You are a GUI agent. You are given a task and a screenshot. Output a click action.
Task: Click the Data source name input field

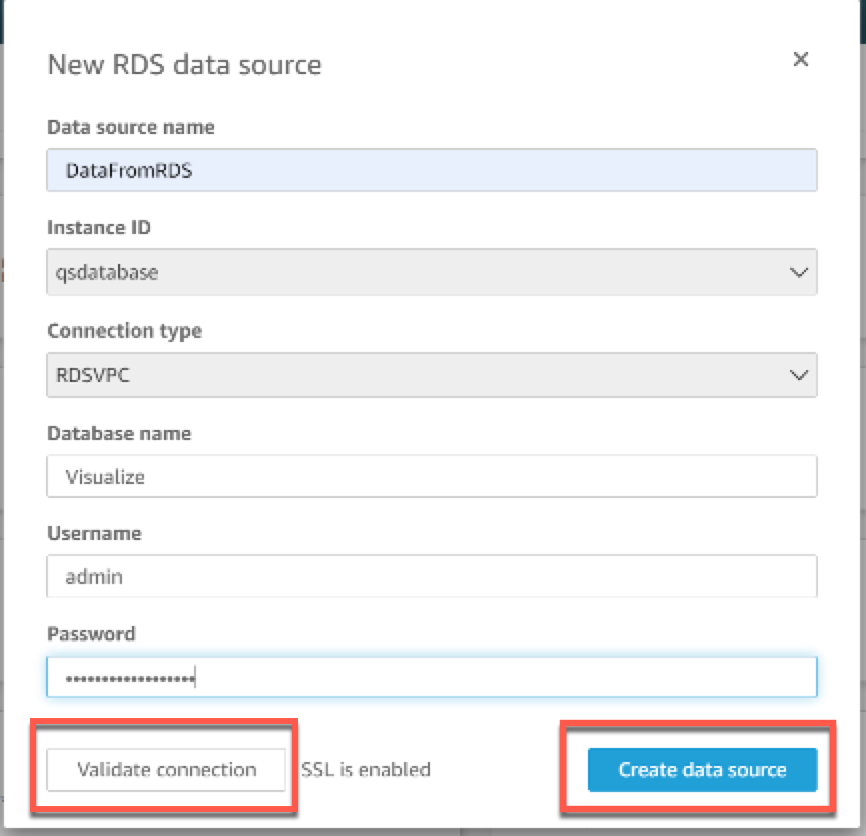[x=431, y=171]
